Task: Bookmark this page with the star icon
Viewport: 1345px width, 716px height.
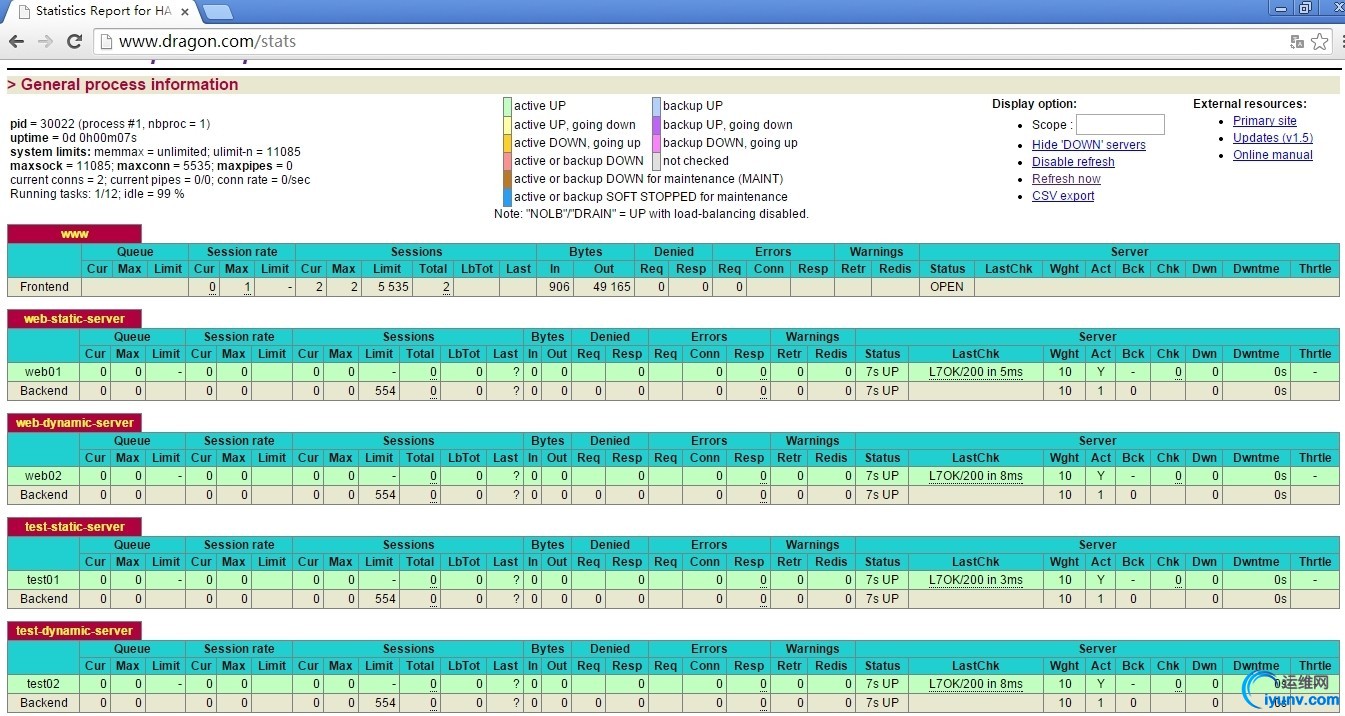Action: pos(1320,41)
